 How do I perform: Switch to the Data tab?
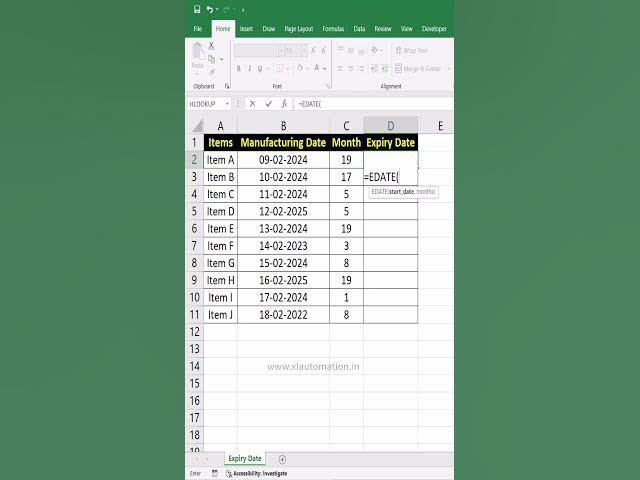359,29
